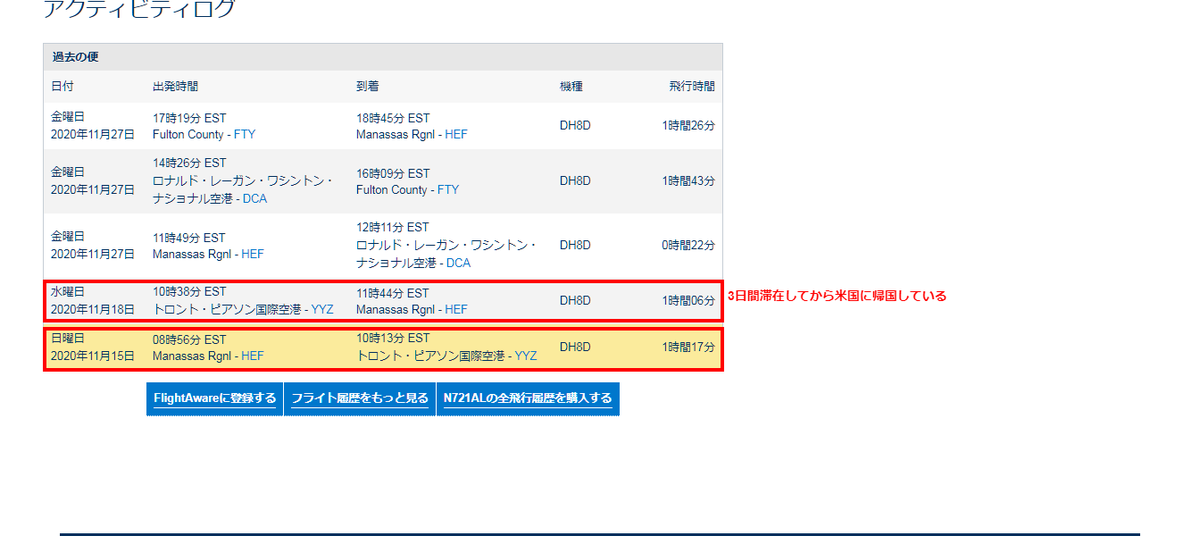This screenshot has width=1200, height=536.
Task: Select flight duration 1時間43分
Action: [x=688, y=180]
